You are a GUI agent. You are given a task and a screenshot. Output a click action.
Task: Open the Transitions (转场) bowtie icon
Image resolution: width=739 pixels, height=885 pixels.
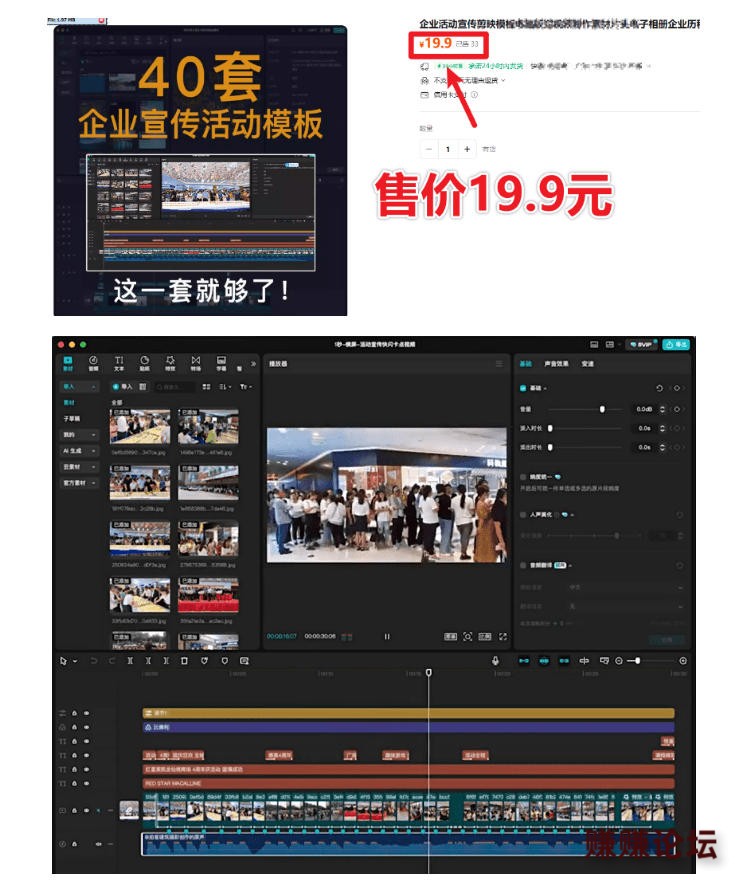coord(195,363)
